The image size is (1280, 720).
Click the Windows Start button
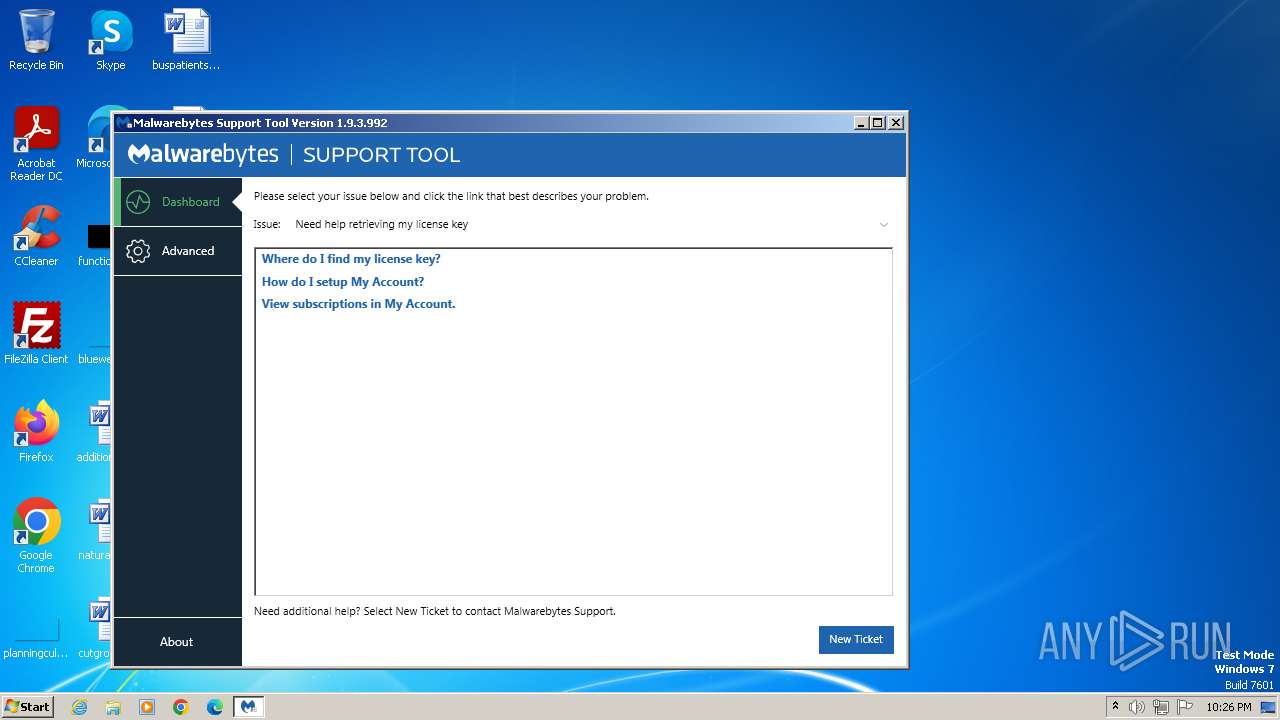[28, 706]
